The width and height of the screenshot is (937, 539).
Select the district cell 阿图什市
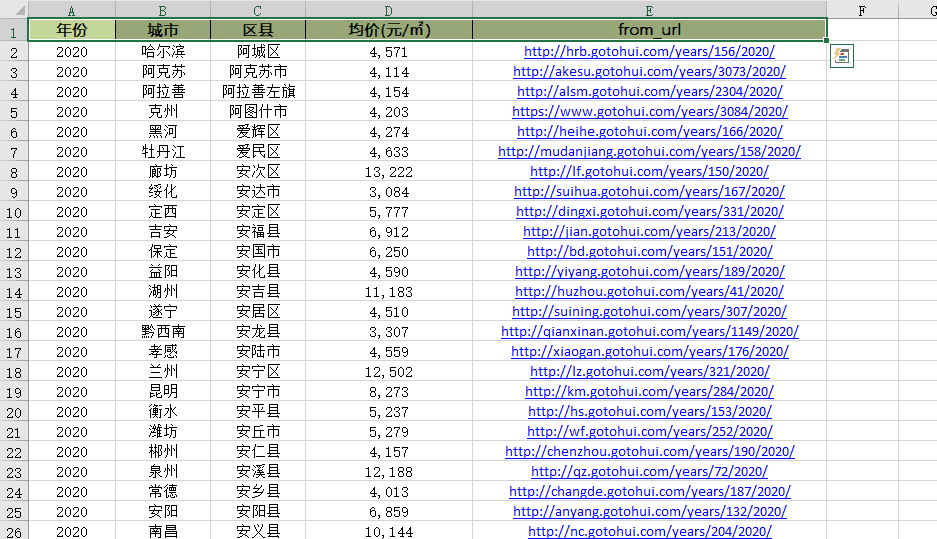click(x=258, y=112)
